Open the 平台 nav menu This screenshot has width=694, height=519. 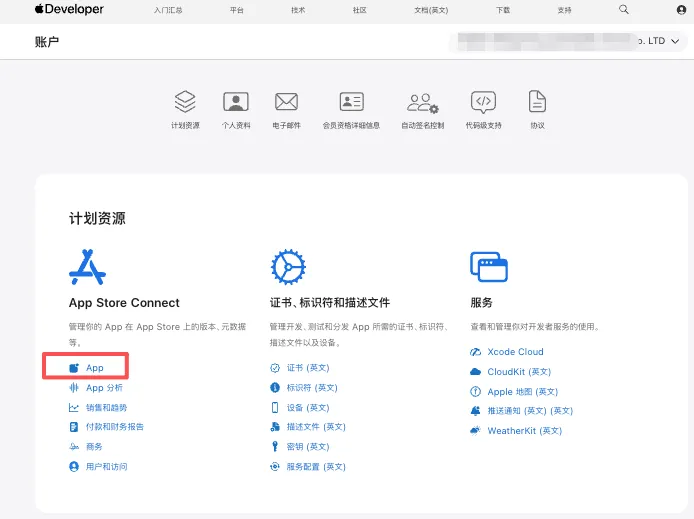pos(236,10)
